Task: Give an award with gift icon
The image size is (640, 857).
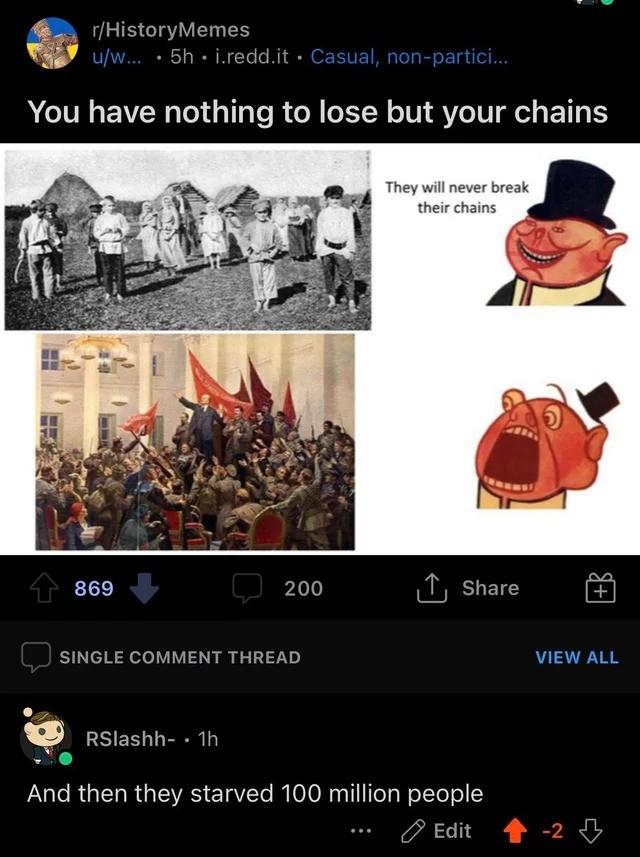Action: [x=601, y=588]
